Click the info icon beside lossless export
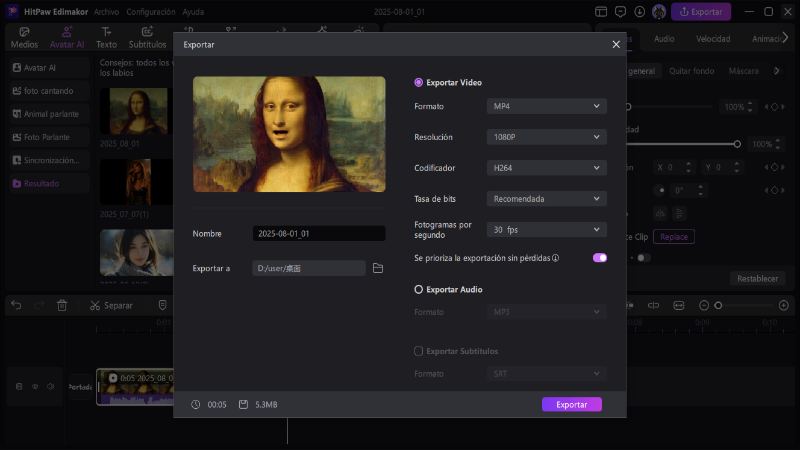This screenshot has height=450, width=800. click(556, 258)
